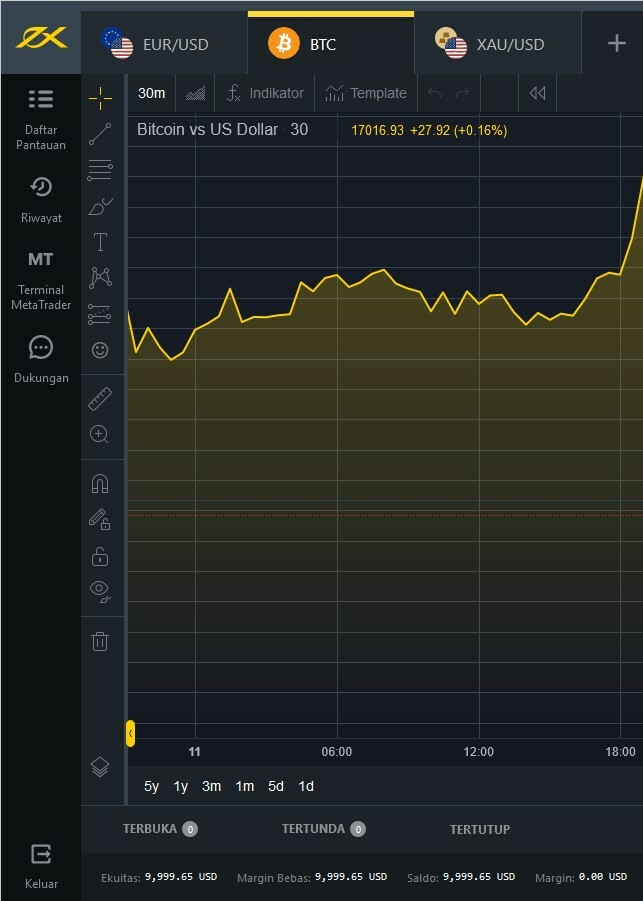Click Keluar to log out
The image size is (643, 901).
[41, 867]
